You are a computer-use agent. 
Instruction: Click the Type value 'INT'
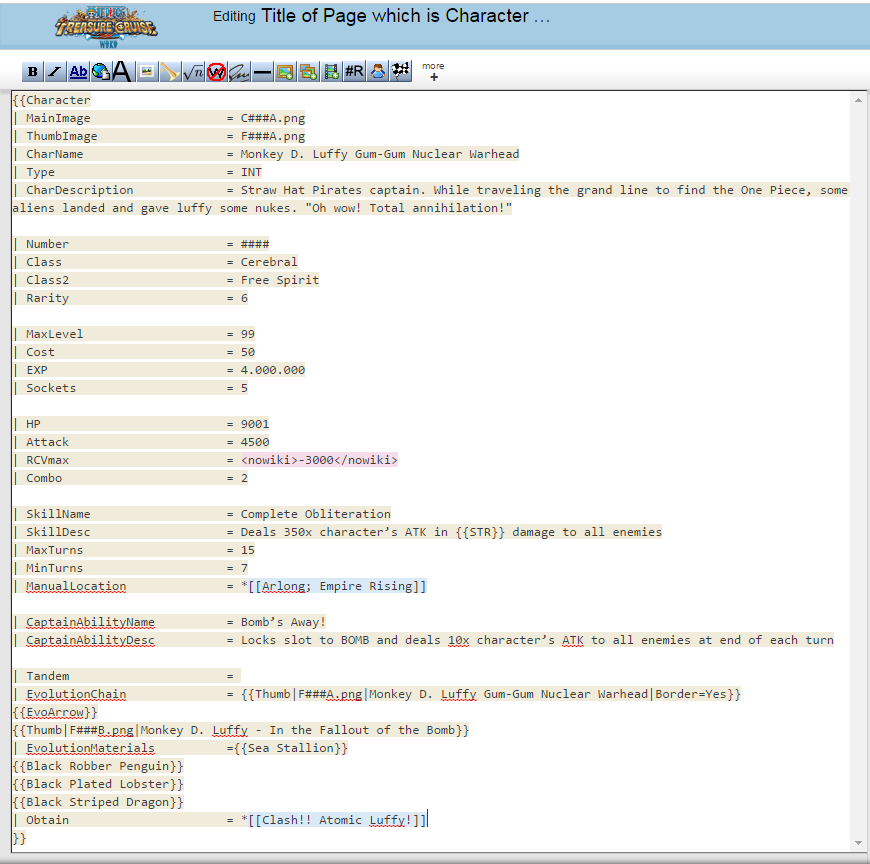point(251,172)
